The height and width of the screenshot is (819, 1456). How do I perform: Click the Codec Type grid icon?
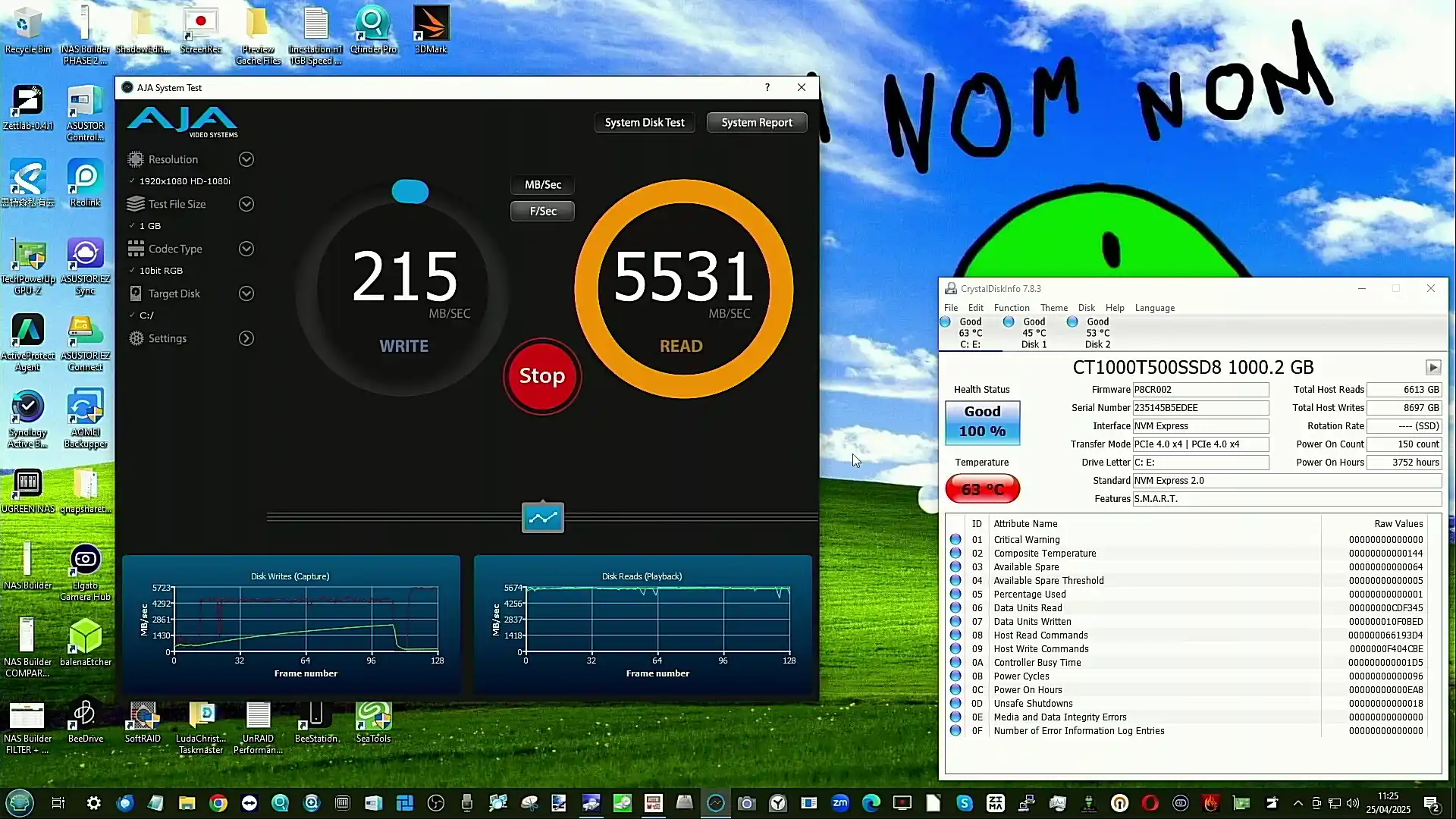point(136,249)
